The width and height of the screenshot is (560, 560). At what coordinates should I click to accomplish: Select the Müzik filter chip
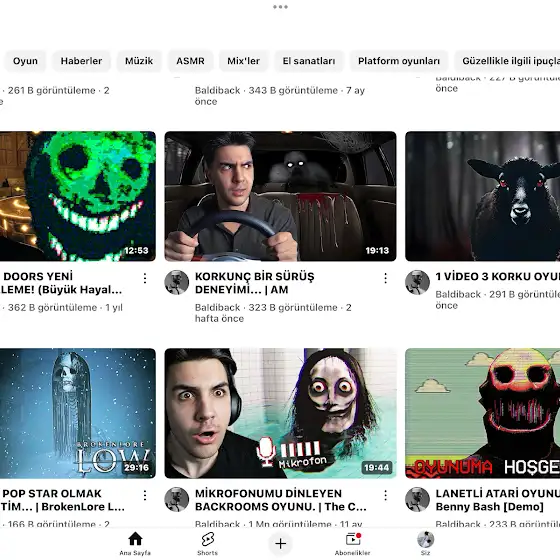click(139, 61)
